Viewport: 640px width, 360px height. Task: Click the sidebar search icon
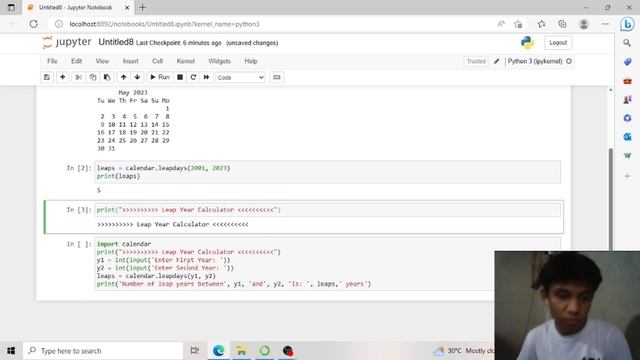tap(627, 43)
